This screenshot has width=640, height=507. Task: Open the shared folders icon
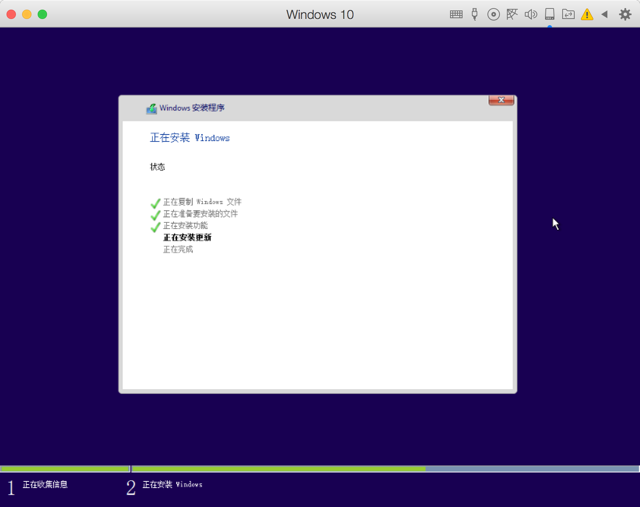tap(568, 15)
